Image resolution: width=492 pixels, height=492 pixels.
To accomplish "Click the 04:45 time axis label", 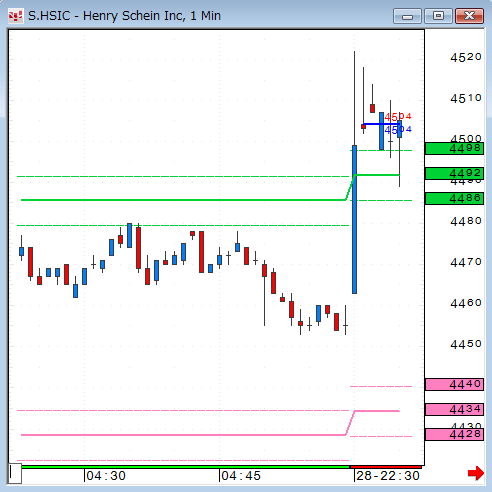I will pos(241,476).
